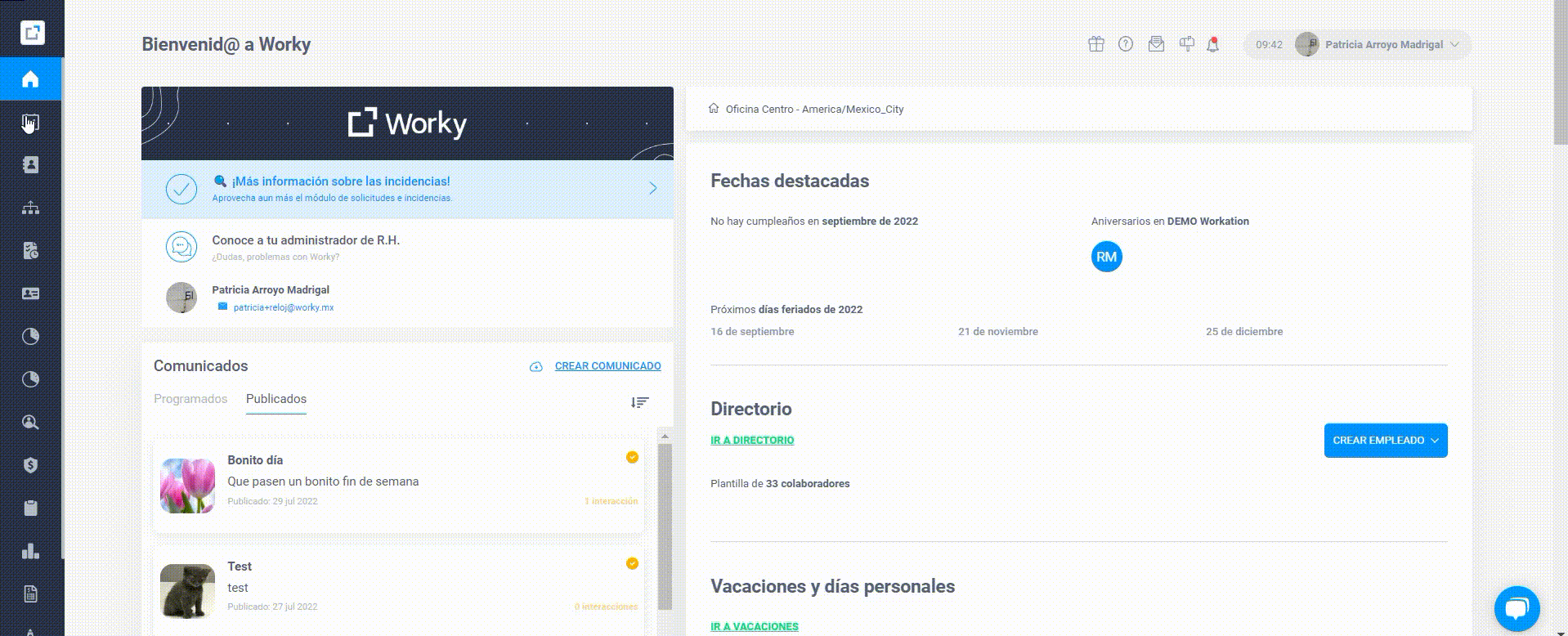The image size is (1568, 636).
Task: Open the pie chart icon just above person-search icon
Action: [30, 379]
